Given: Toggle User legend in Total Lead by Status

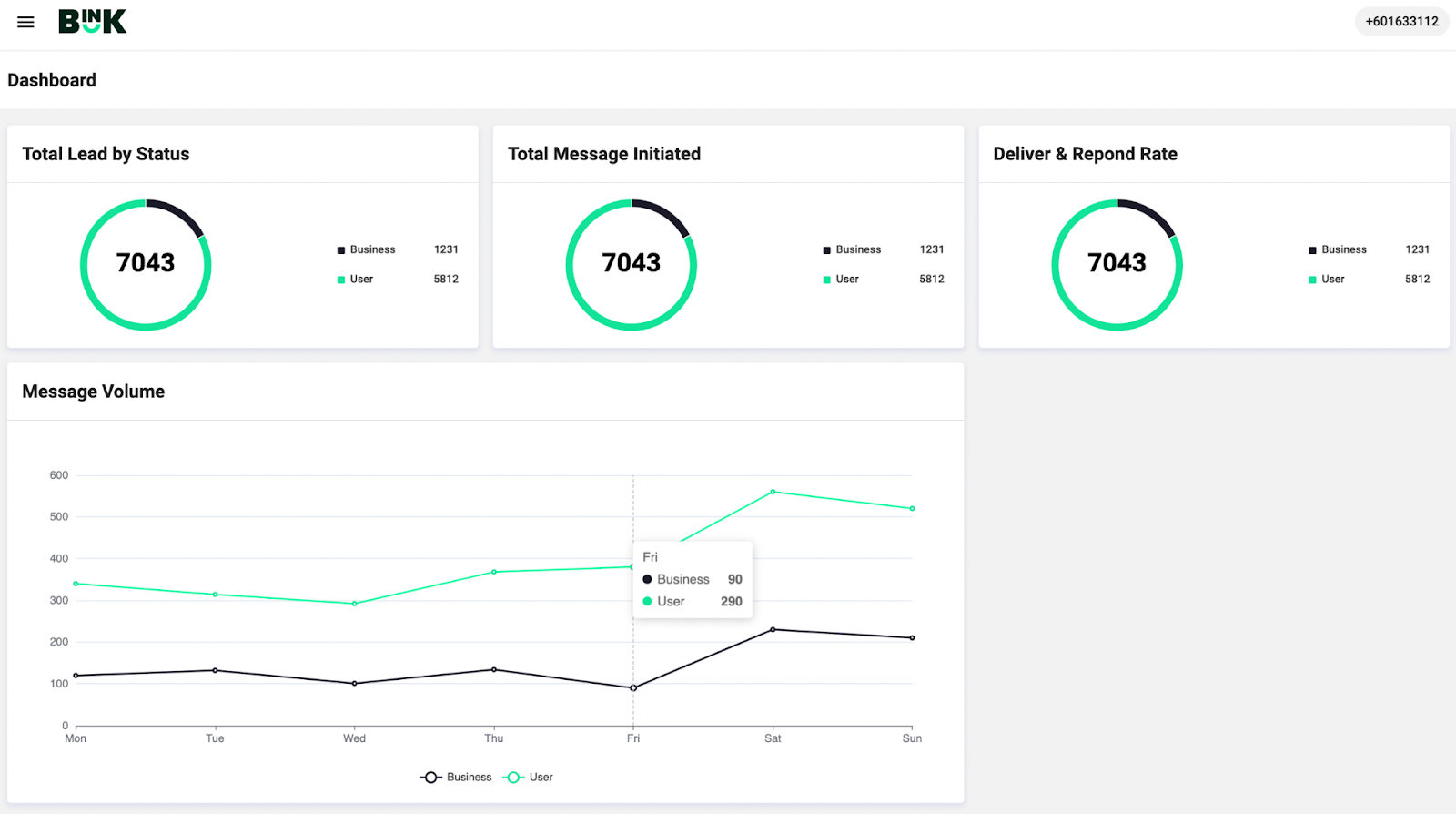Looking at the screenshot, I should (355, 280).
